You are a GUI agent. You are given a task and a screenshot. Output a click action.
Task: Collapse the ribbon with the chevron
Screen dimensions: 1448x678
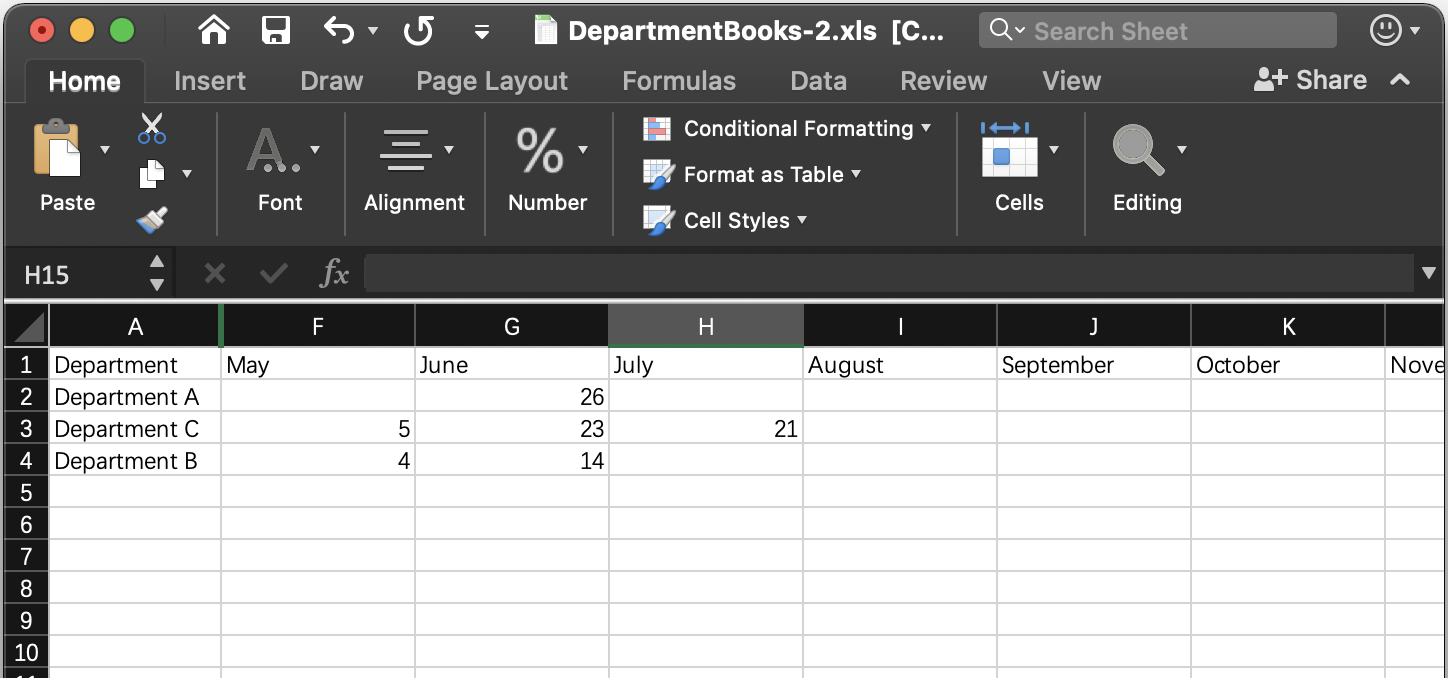pos(1400,80)
